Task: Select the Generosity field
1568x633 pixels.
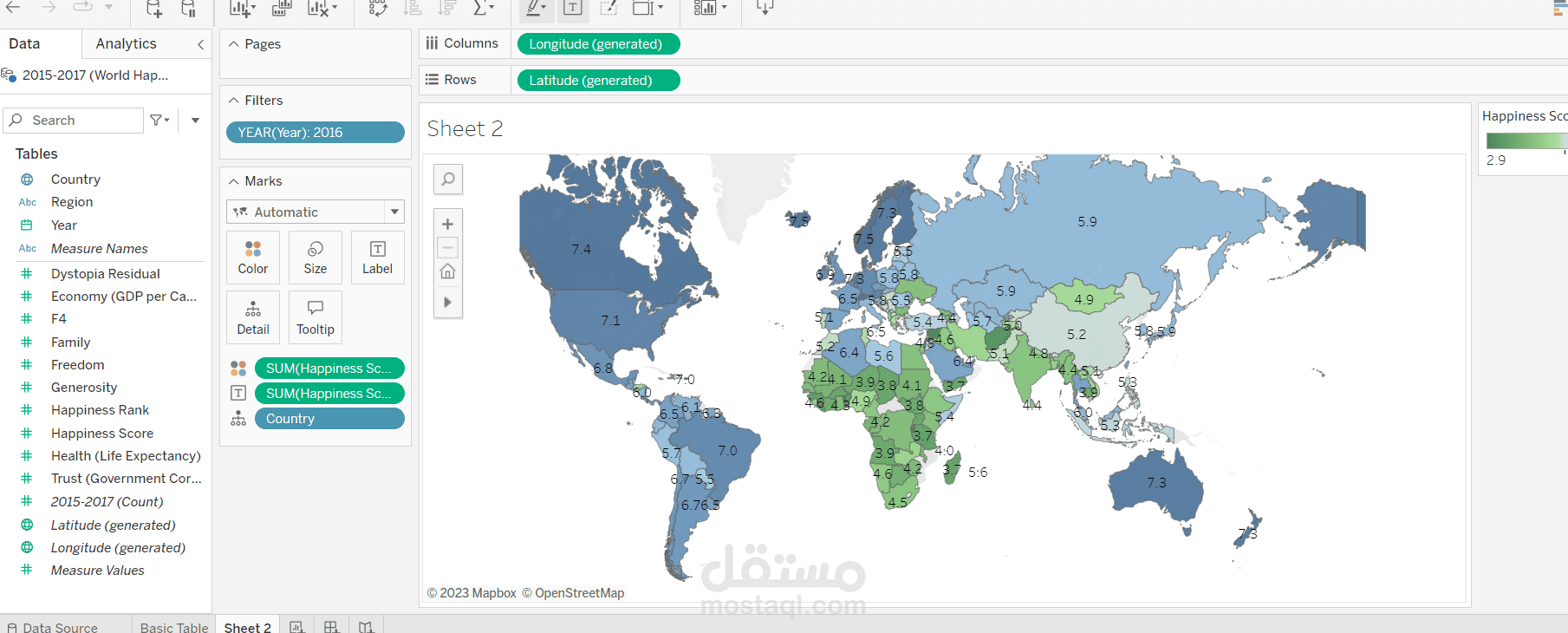Action: (84, 387)
